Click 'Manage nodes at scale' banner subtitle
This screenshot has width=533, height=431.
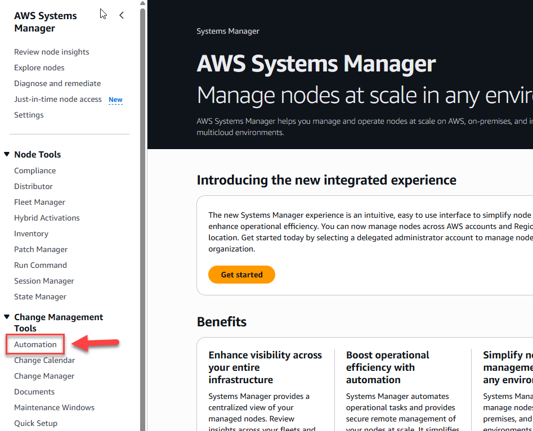[365, 95]
